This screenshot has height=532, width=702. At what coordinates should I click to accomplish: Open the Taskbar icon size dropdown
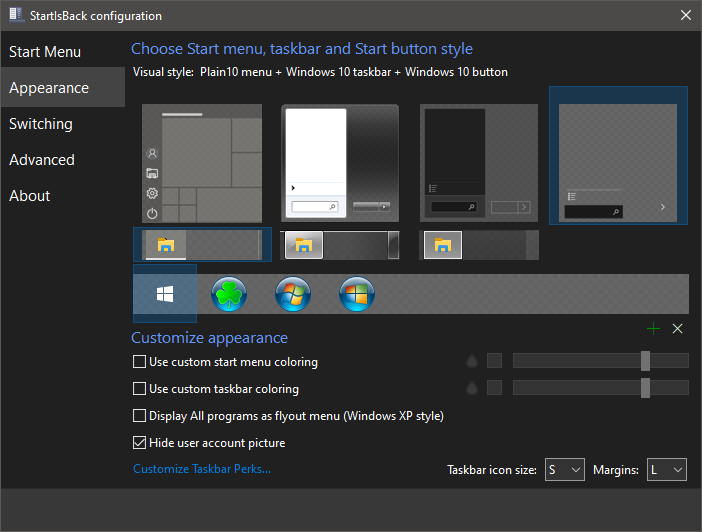[564, 469]
